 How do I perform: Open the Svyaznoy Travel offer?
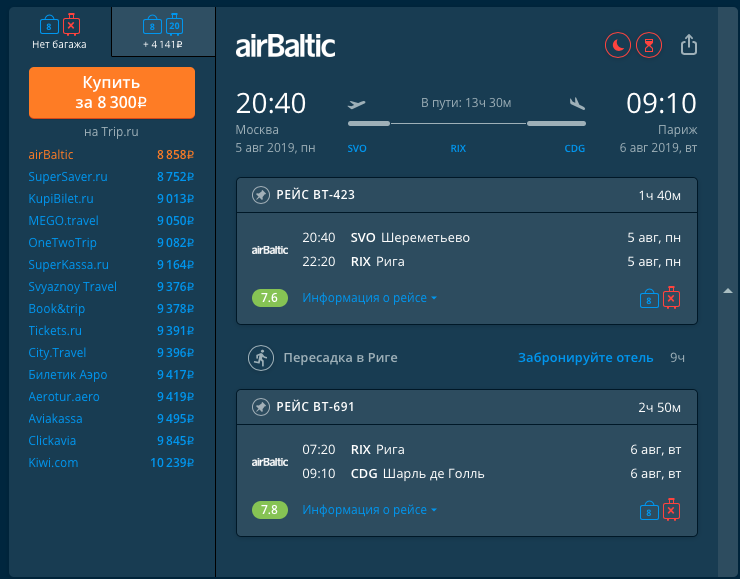click(111, 287)
